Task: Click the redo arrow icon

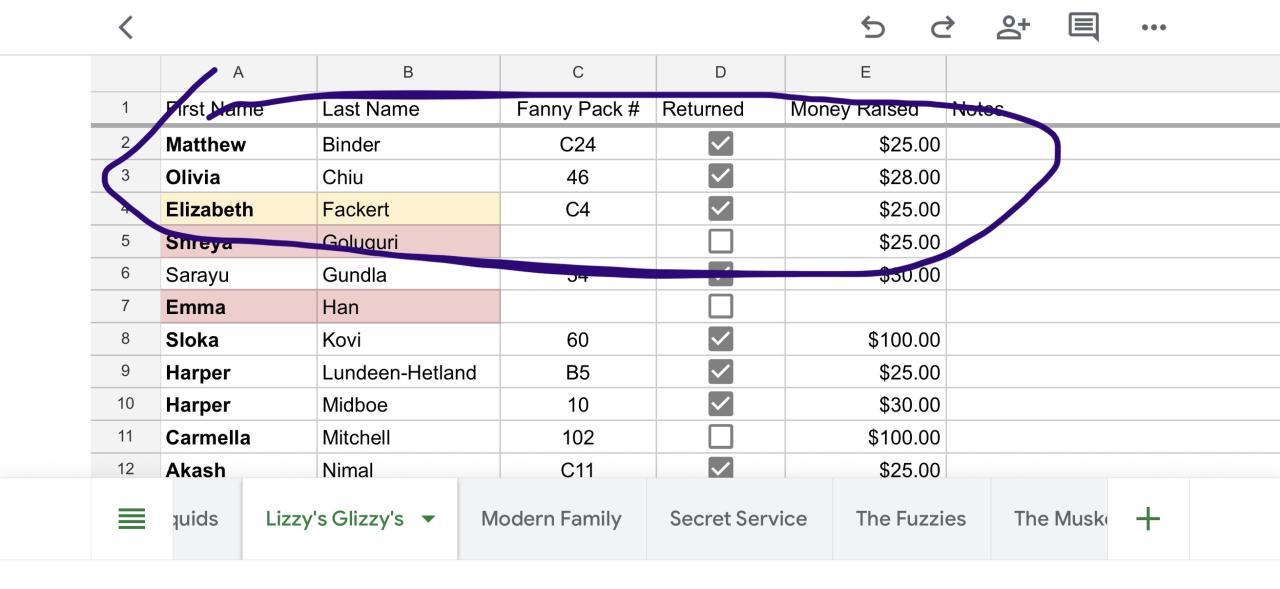Action: coord(942,27)
